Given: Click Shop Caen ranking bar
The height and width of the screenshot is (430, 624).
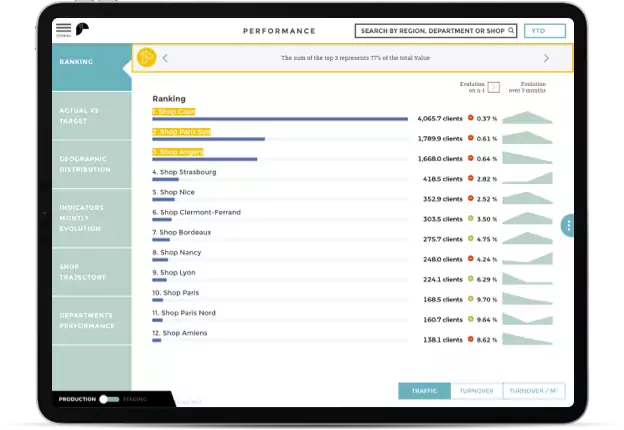Looking at the screenshot, I should click(x=280, y=119).
